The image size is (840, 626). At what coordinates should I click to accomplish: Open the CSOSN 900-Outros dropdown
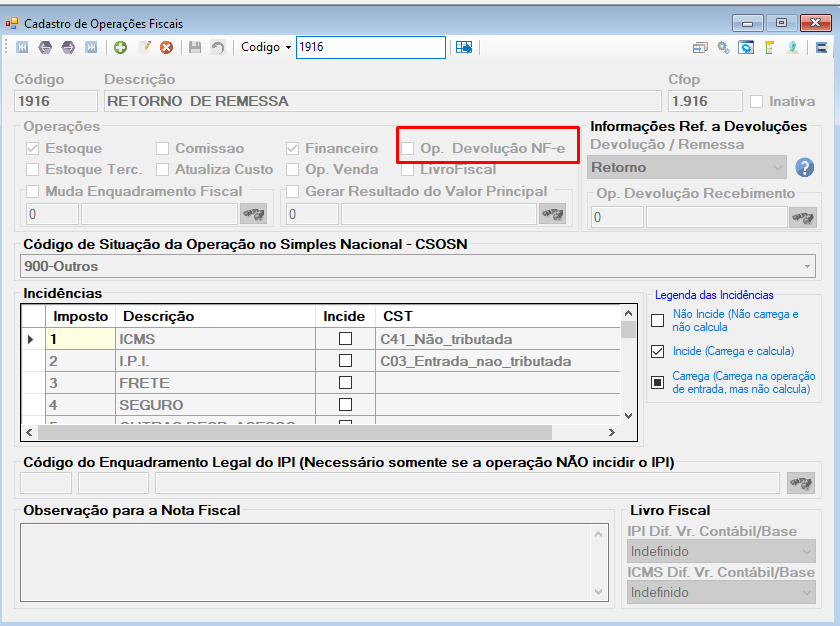click(418, 266)
